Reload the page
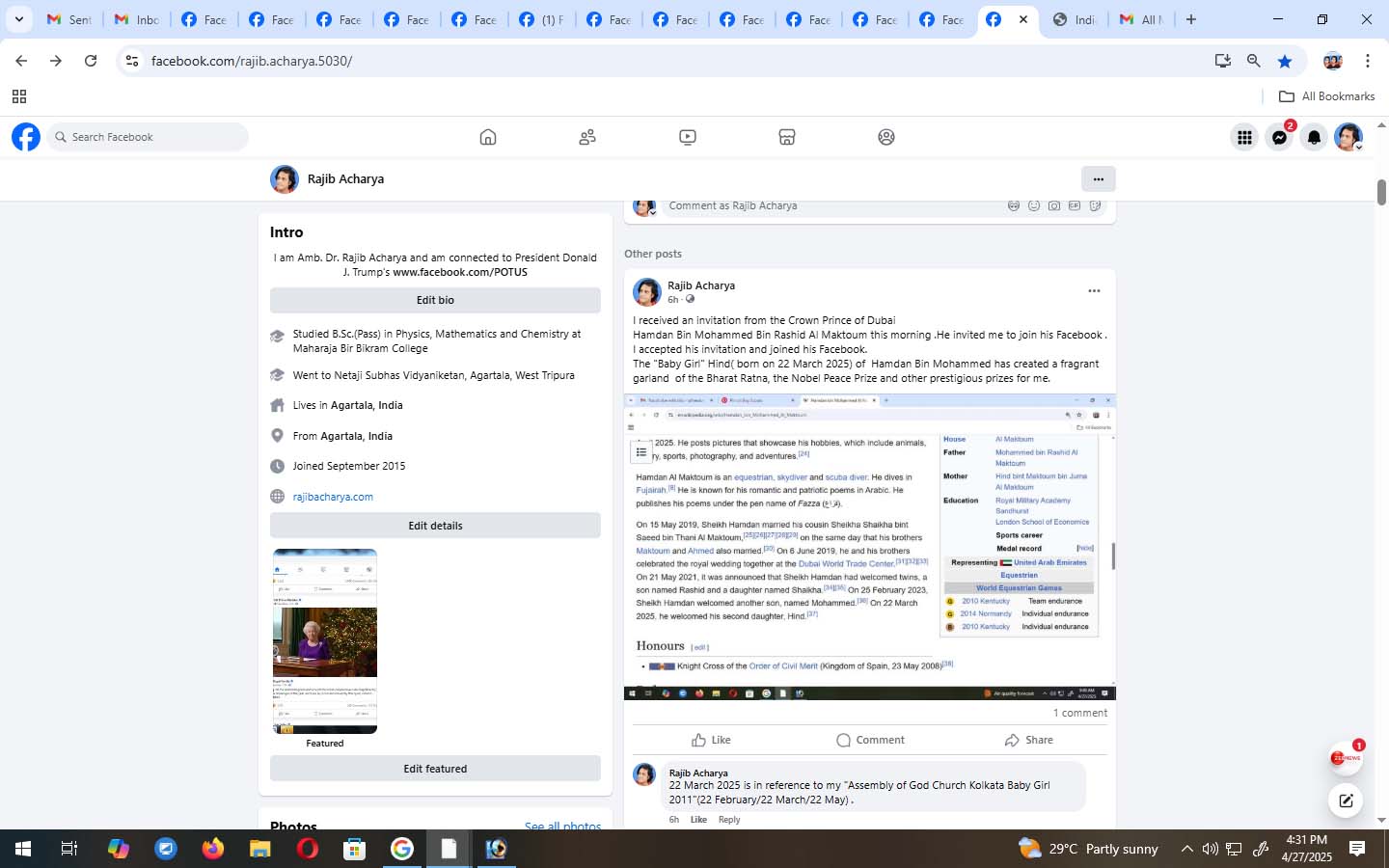This screenshot has height=868, width=1389. [91, 61]
